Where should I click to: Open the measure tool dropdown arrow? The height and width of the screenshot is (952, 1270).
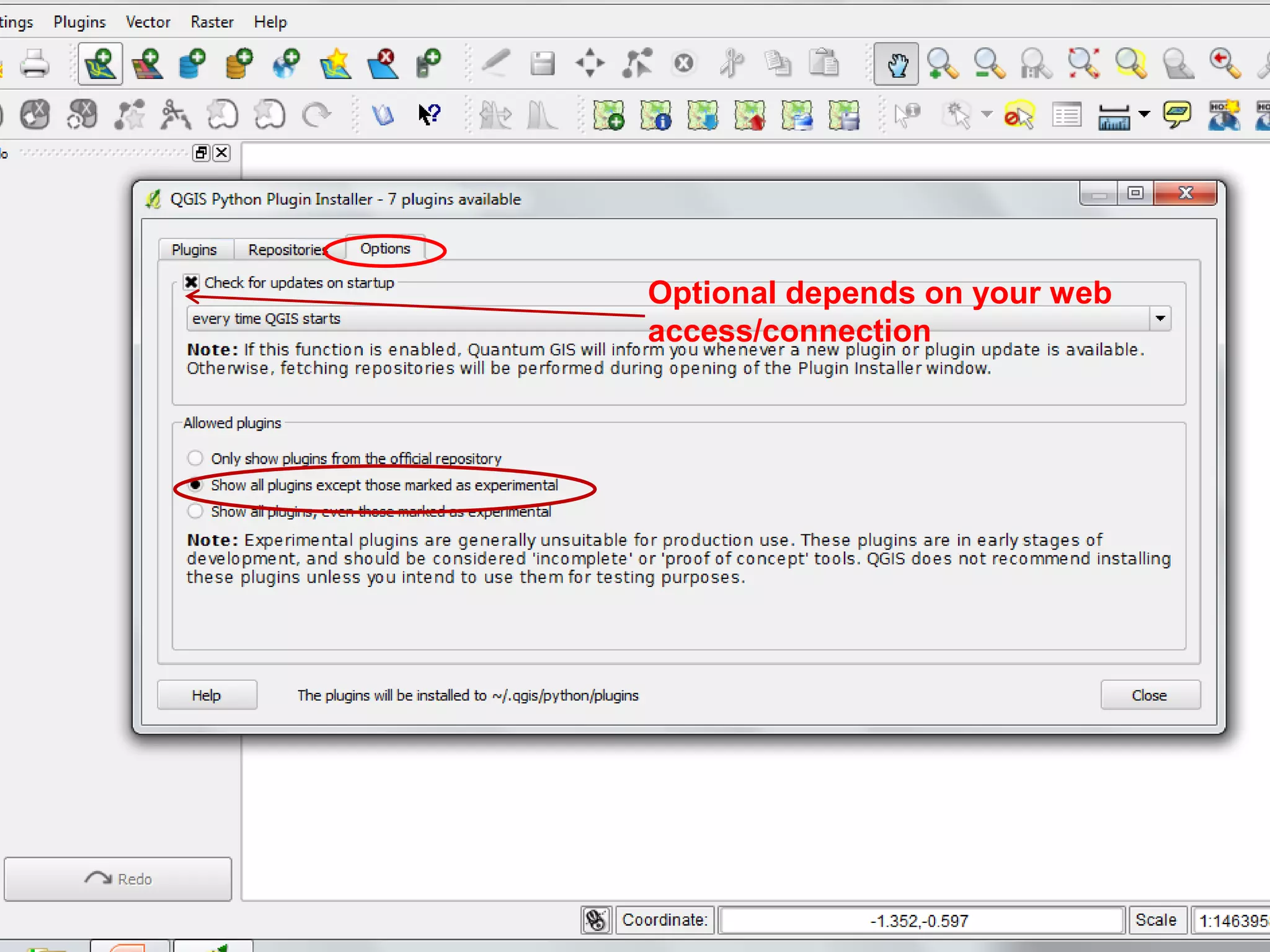pos(1145,114)
